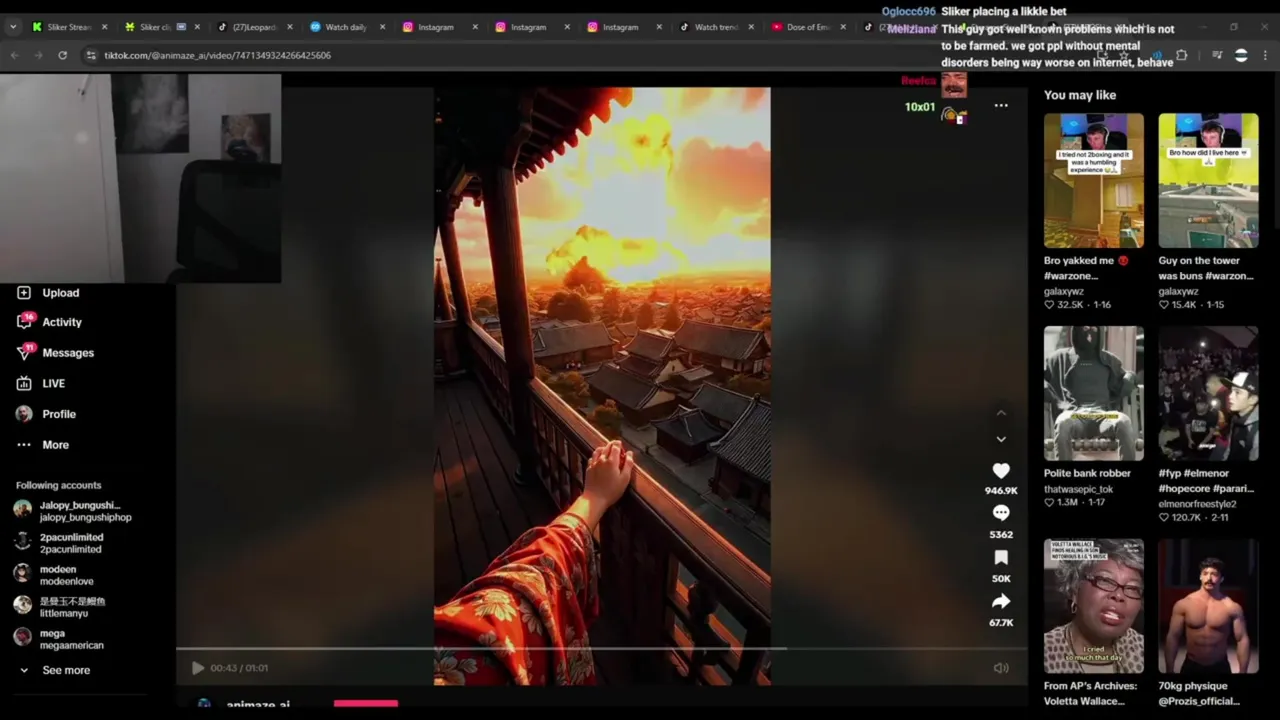Open the comments bubble showing 5362
This screenshot has width=1280, height=720.
pos(1001,513)
